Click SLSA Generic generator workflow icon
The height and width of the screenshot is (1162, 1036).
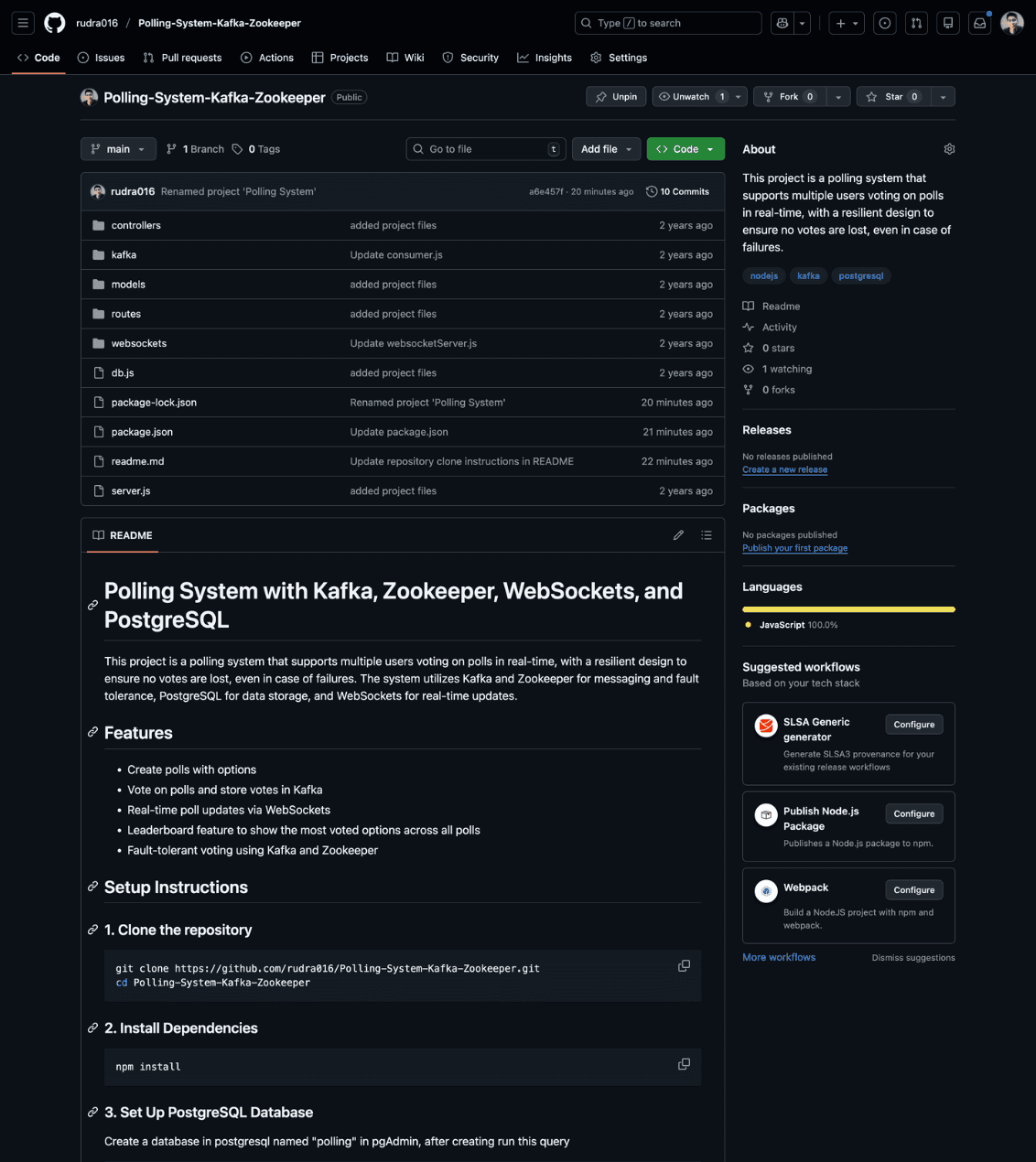tap(766, 726)
